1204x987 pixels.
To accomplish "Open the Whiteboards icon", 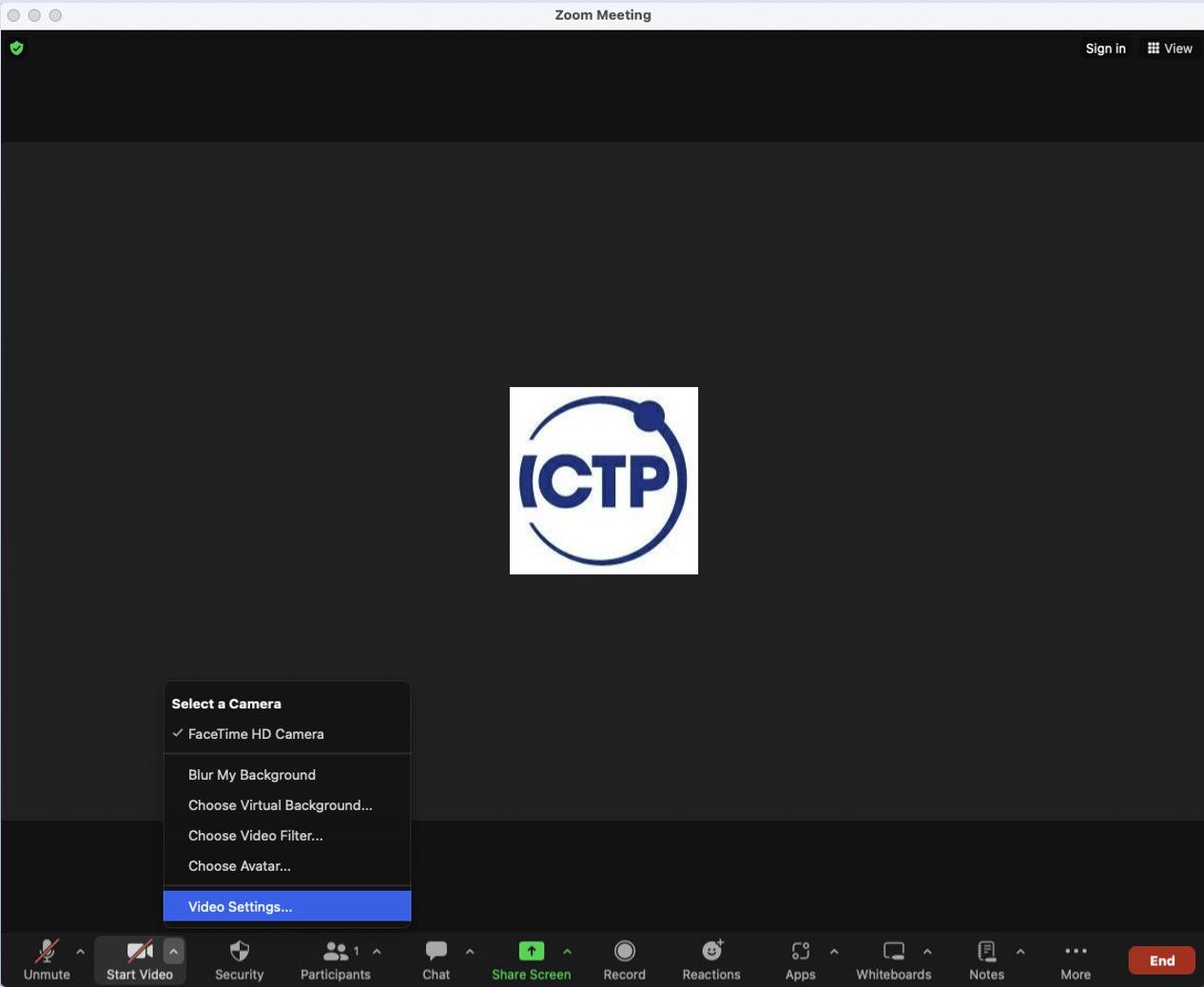I will coord(893,952).
